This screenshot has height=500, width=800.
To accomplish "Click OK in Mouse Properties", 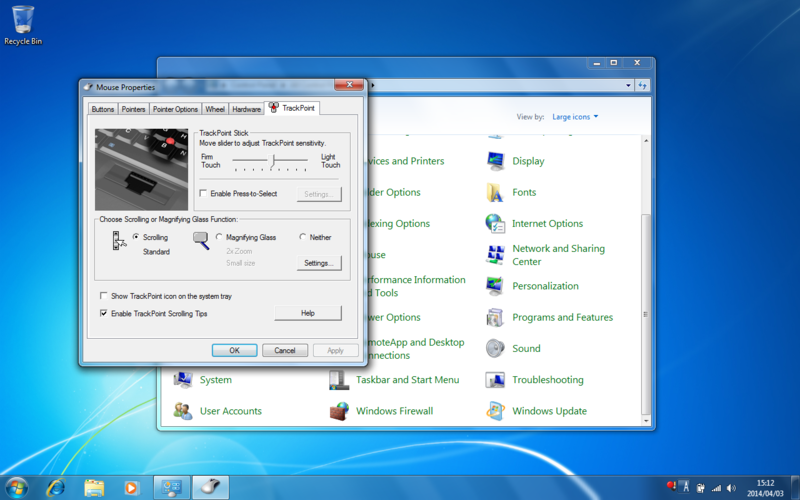I will pos(234,351).
